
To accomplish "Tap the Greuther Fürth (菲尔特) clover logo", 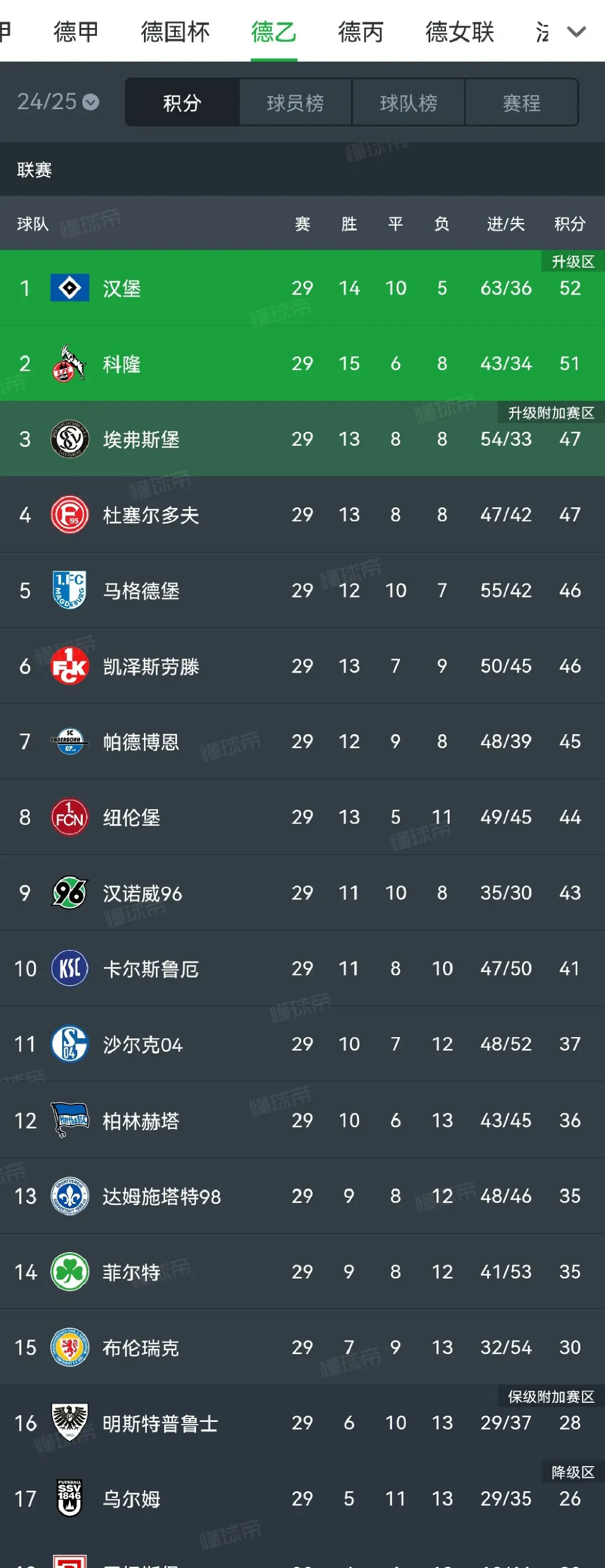I will pos(69,1271).
